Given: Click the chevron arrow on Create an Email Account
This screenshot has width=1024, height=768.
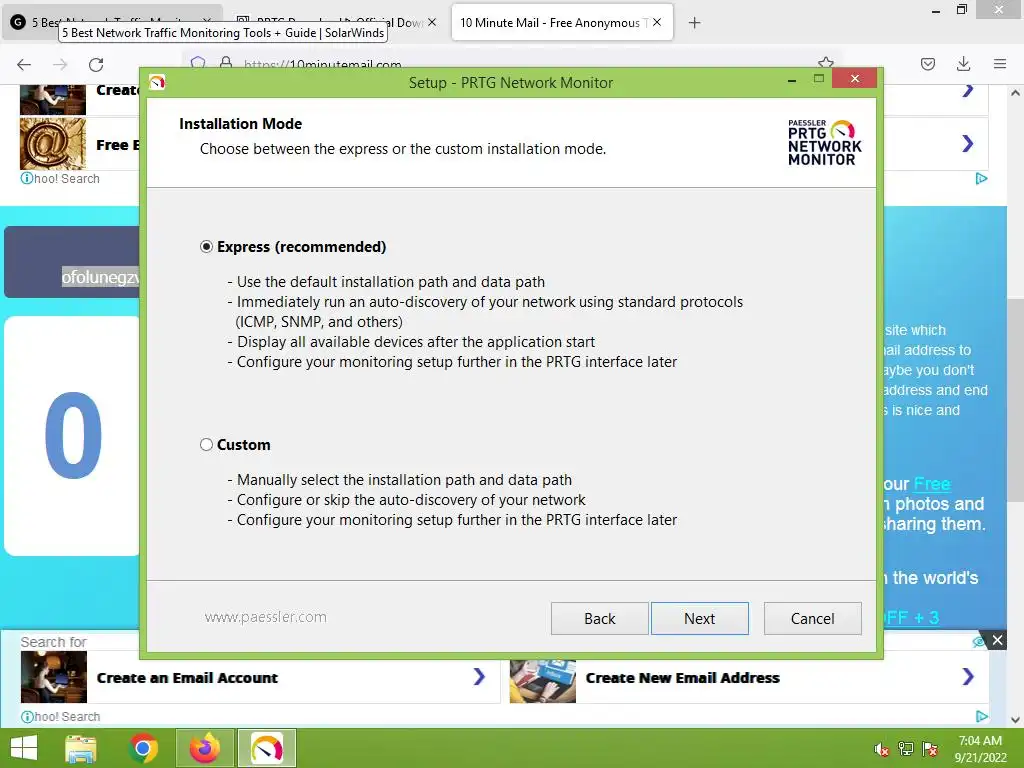Looking at the screenshot, I should (x=479, y=677).
